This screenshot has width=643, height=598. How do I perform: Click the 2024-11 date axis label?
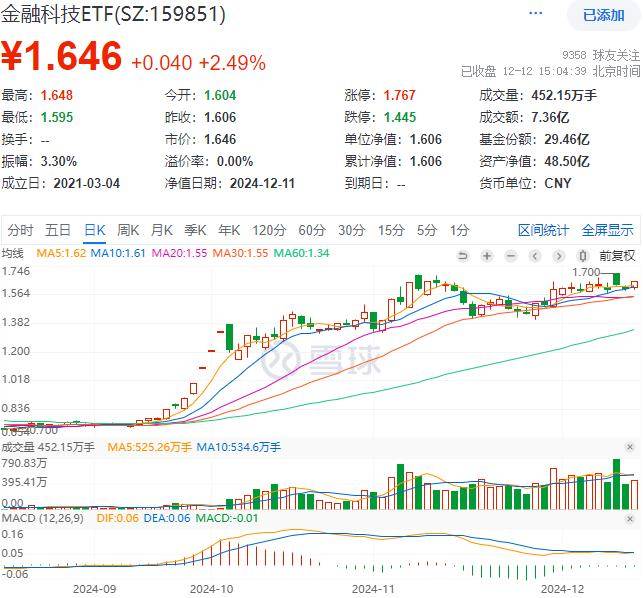pos(373,589)
